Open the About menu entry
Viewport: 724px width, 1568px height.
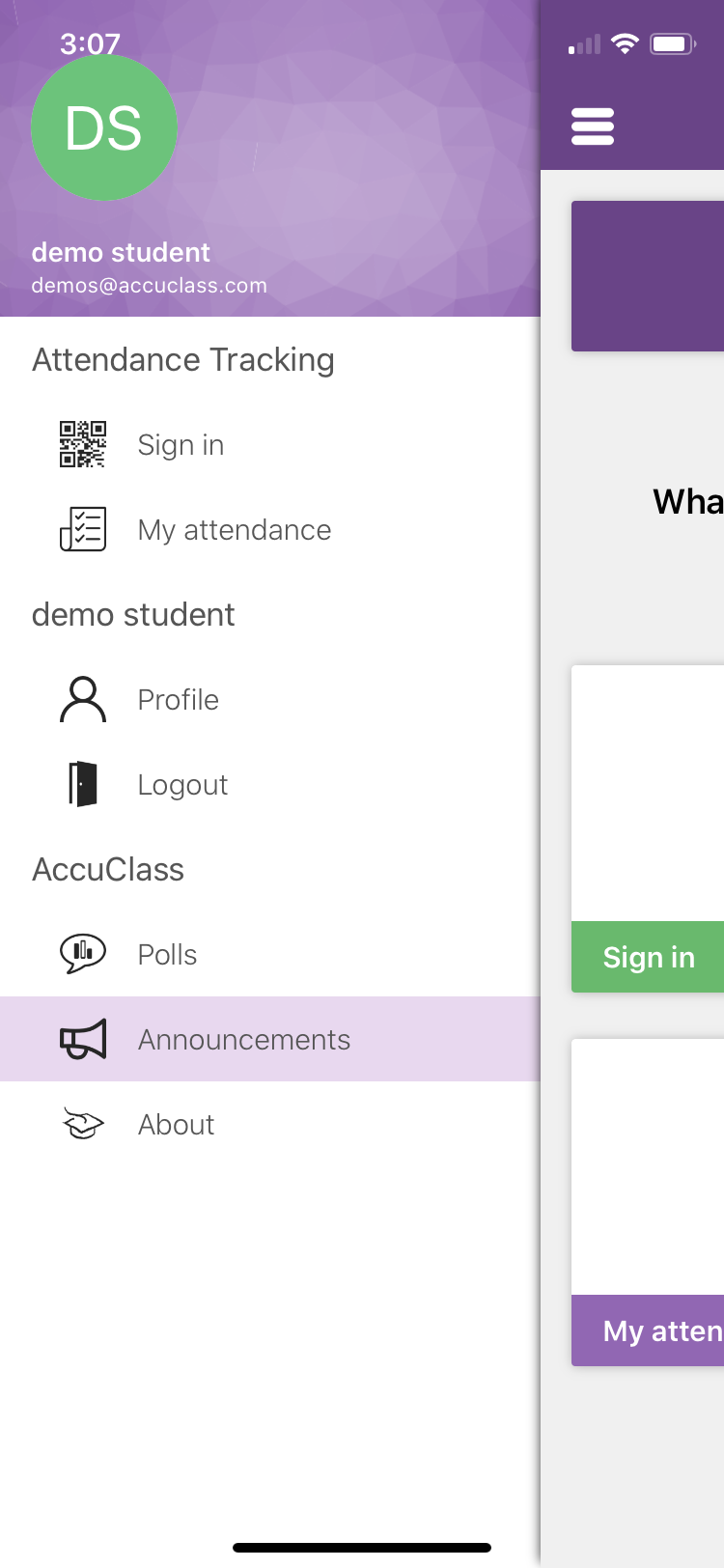(x=177, y=1125)
